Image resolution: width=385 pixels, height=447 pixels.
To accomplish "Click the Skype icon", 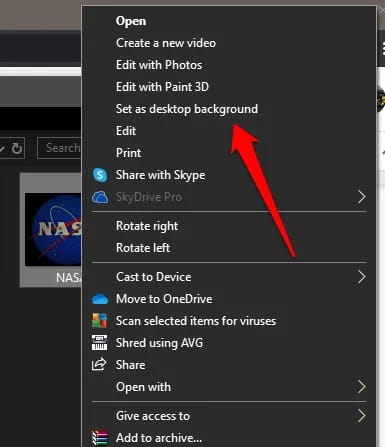I will tap(100, 175).
